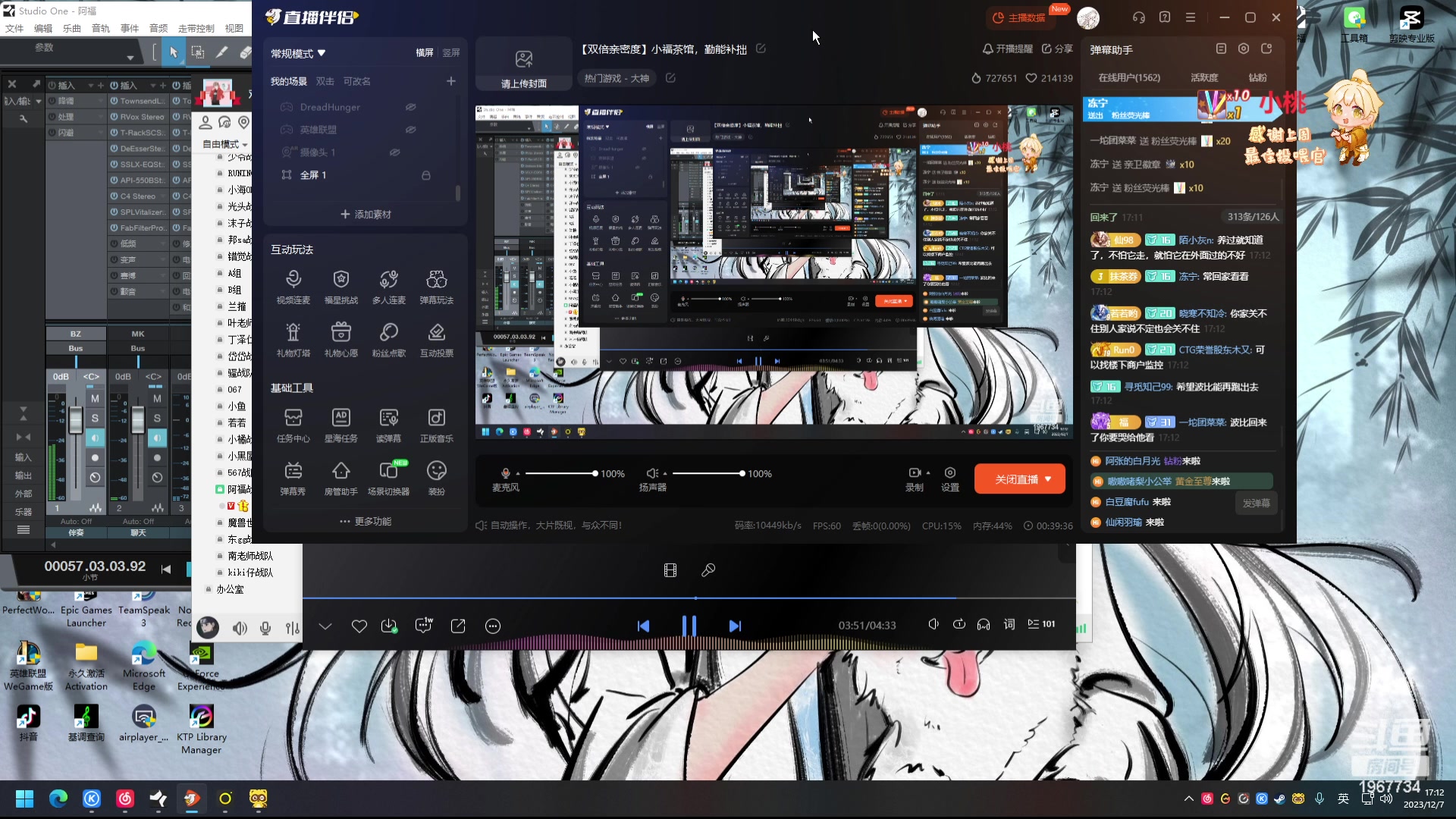Expand speaker device options arrow

[665, 473]
